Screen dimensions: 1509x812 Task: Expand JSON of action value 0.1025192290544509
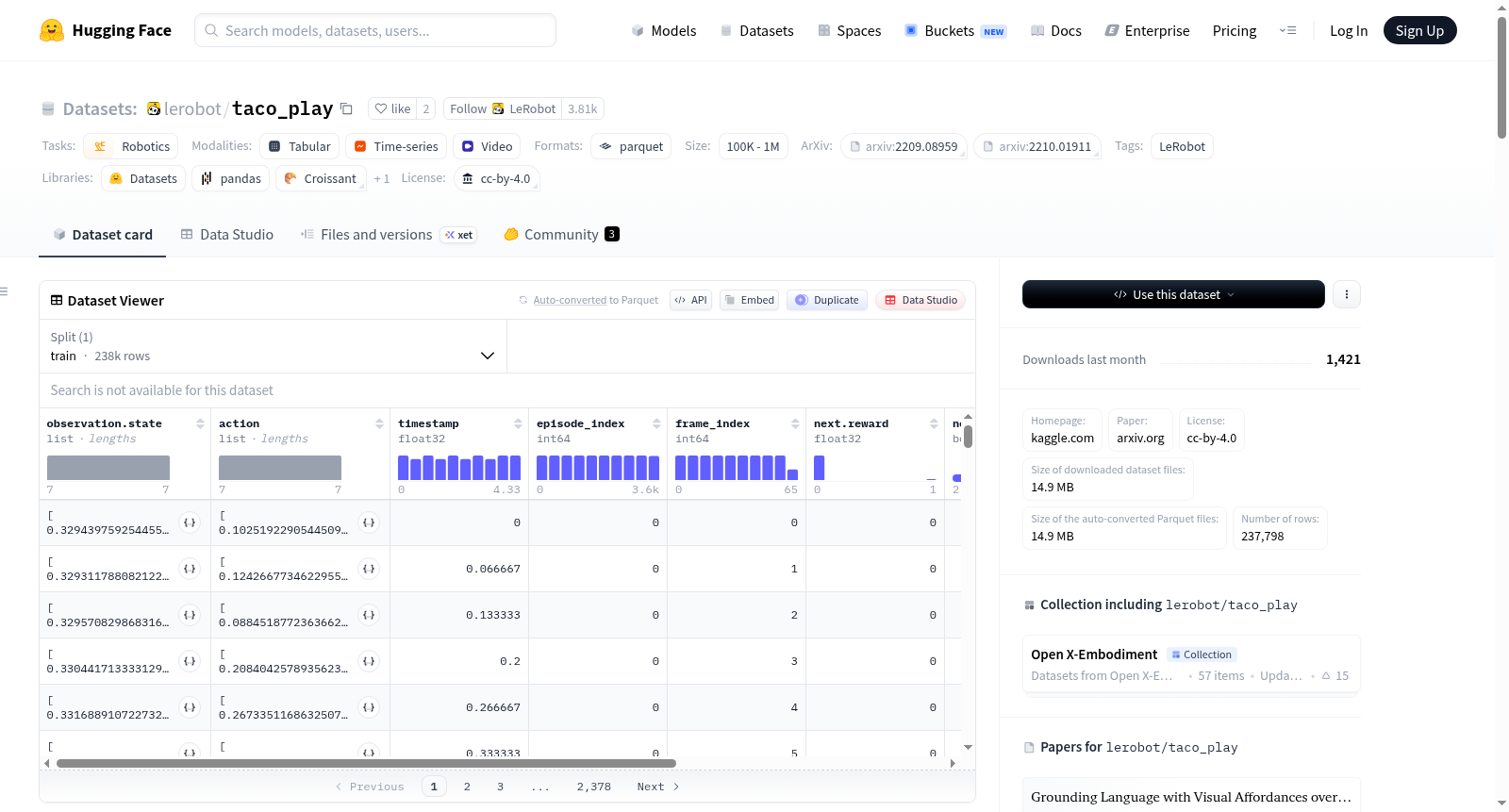point(369,522)
